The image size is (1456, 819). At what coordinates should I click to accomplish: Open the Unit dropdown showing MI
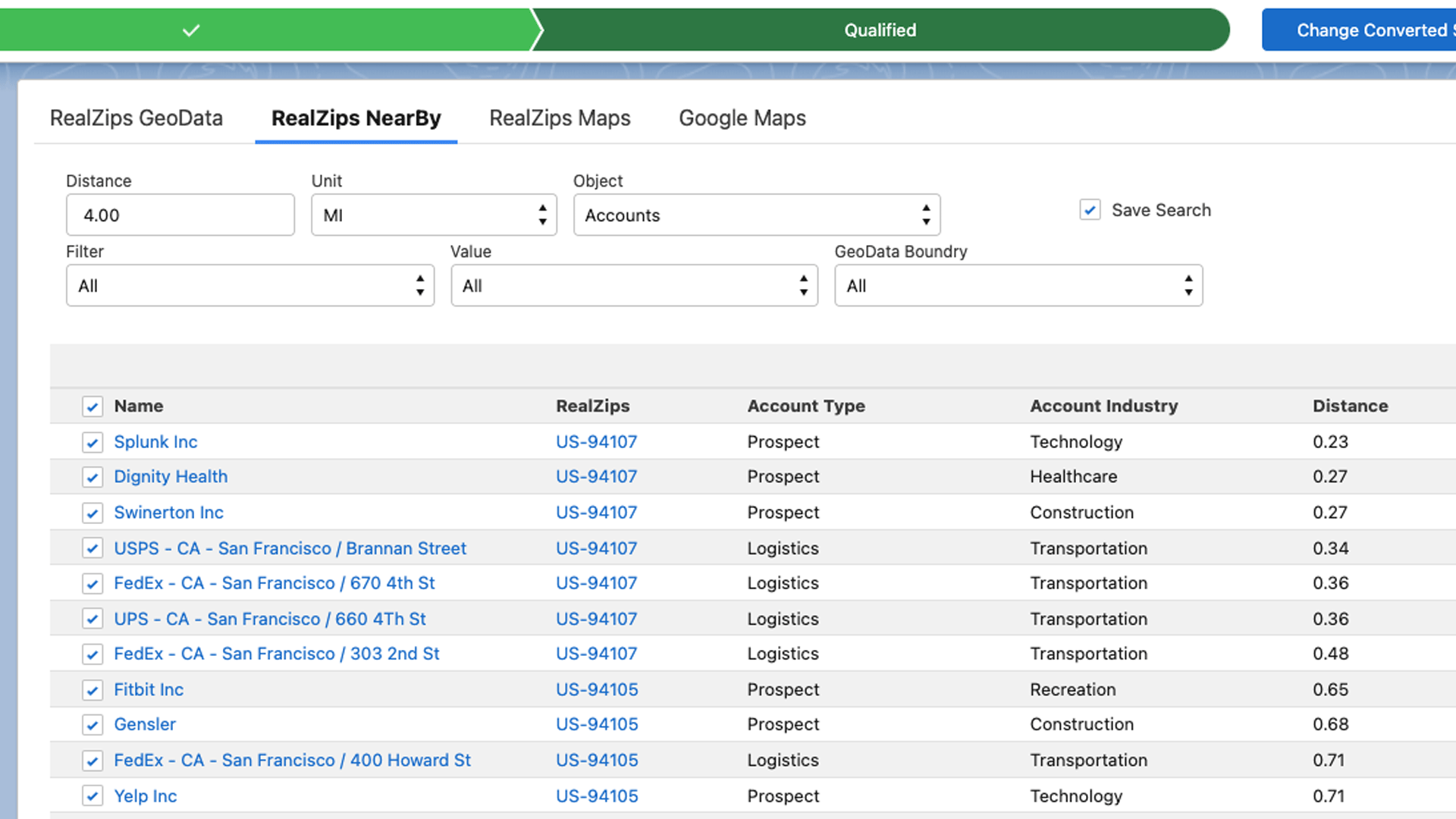point(433,215)
